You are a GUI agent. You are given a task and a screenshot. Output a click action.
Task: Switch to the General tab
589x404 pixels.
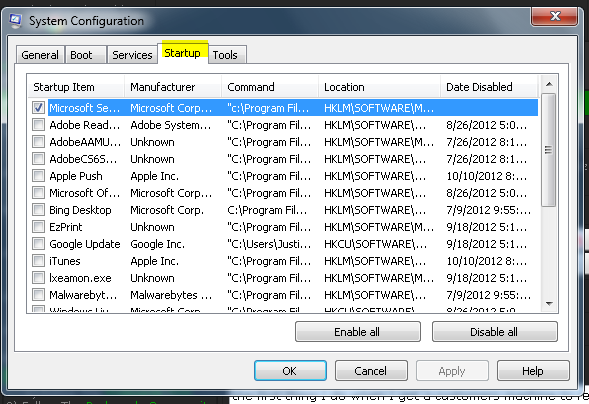click(40, 55)
